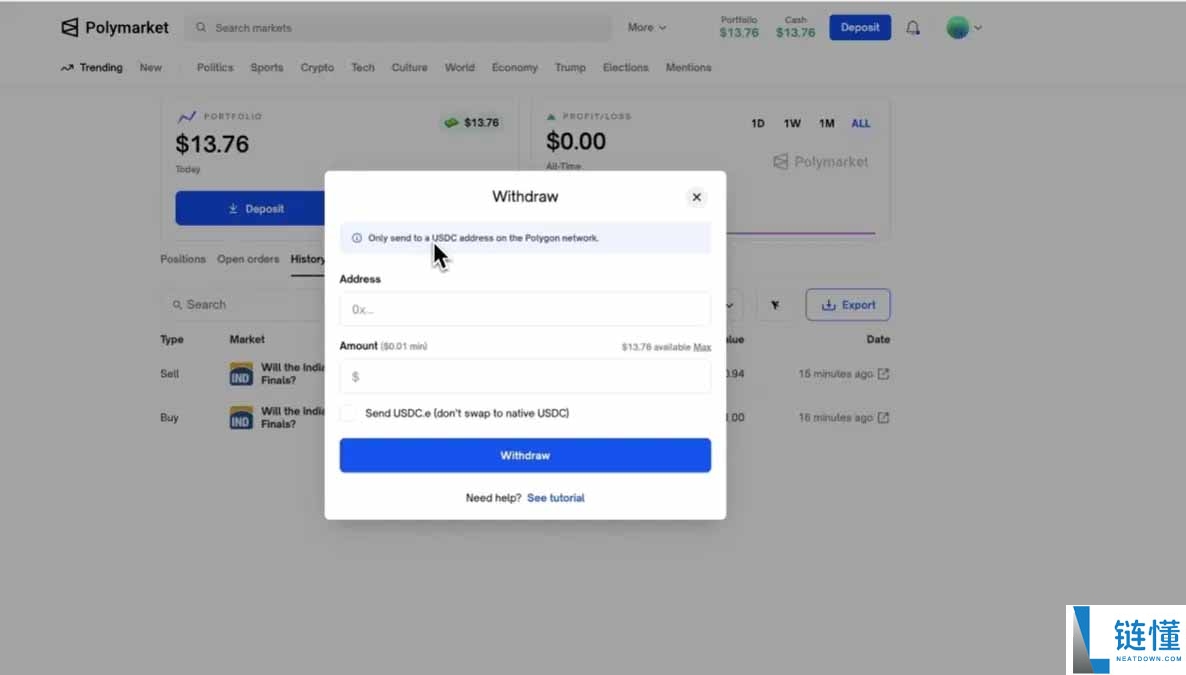Open the Crypto category
This screenshot has width=1186, height=675.
317,67
